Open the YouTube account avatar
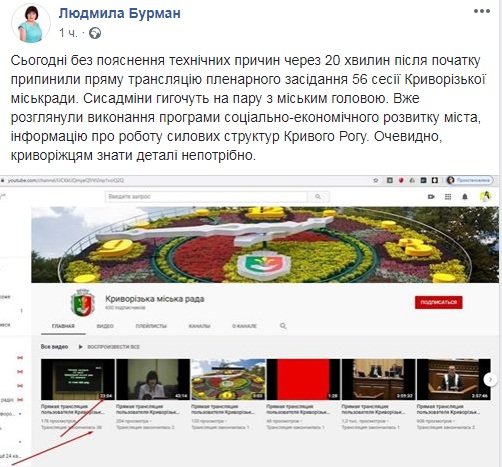 tap(485, 197)
